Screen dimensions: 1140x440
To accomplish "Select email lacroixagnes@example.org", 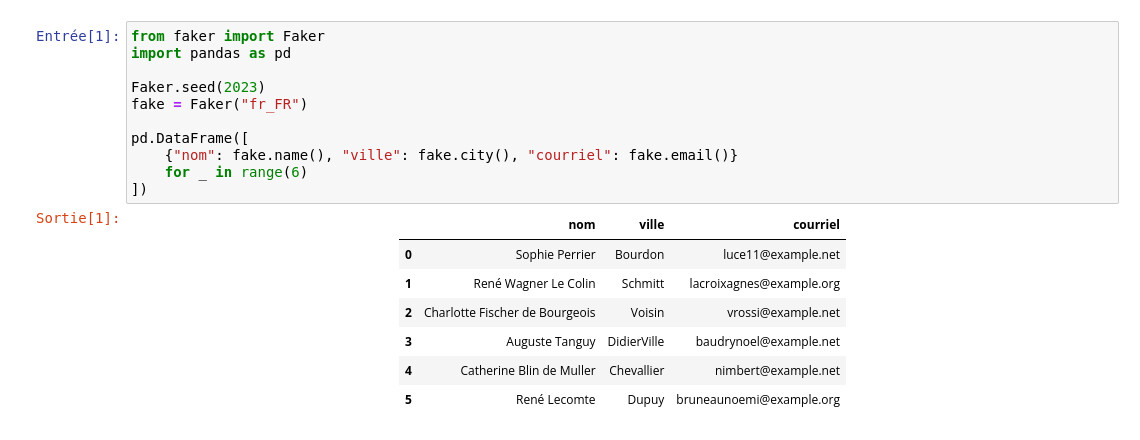I will 765,284.
